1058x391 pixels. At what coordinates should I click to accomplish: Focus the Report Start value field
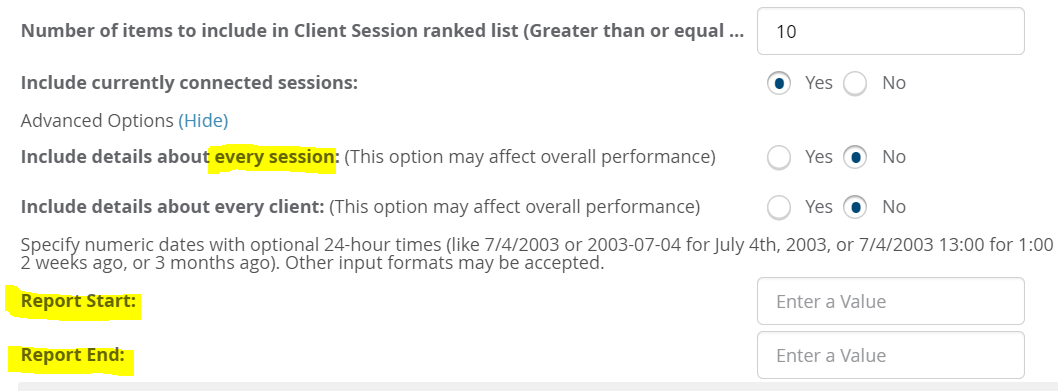click(x=891, y=301)
